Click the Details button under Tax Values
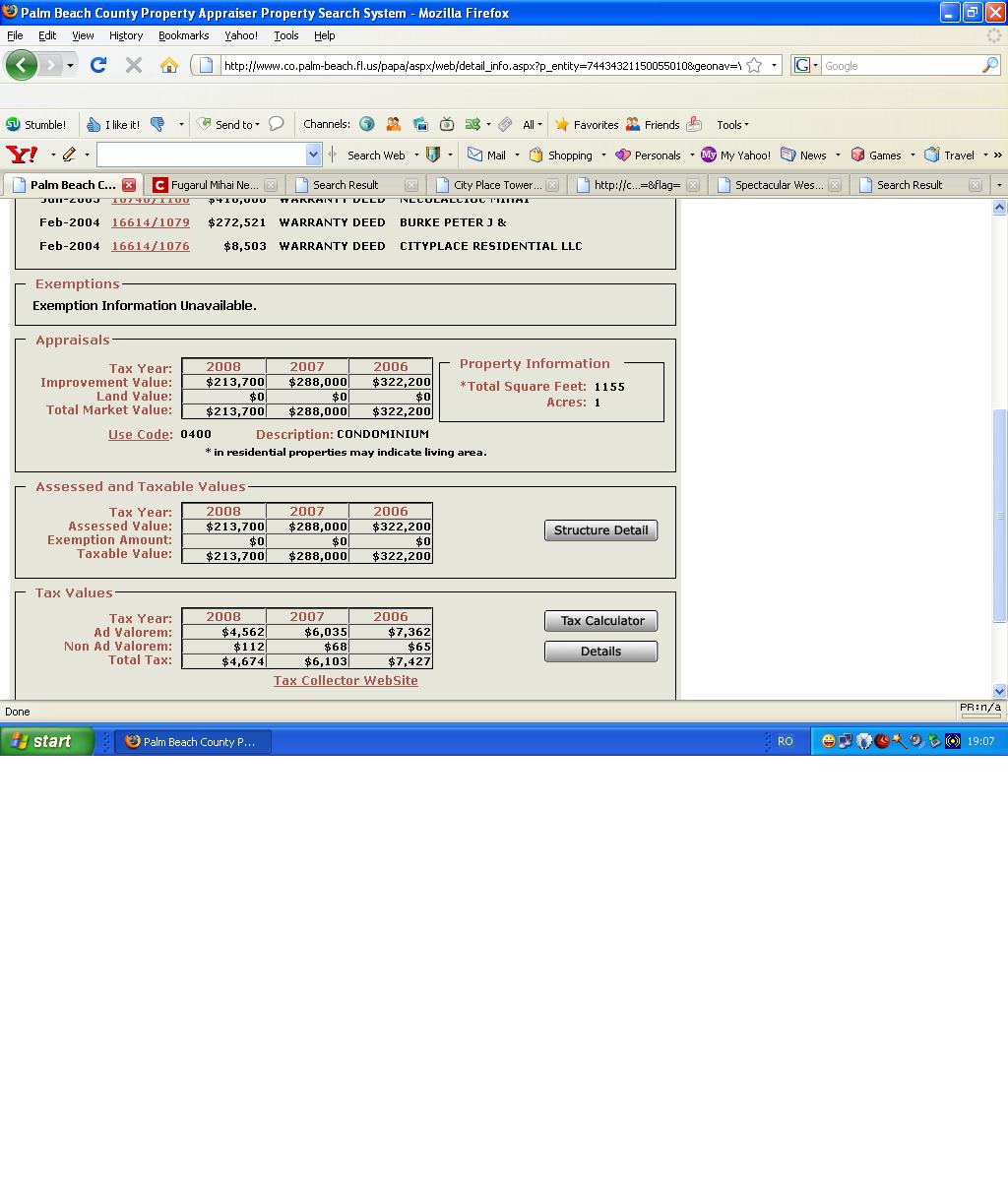1008x1181 pixels. click(600, 652)
